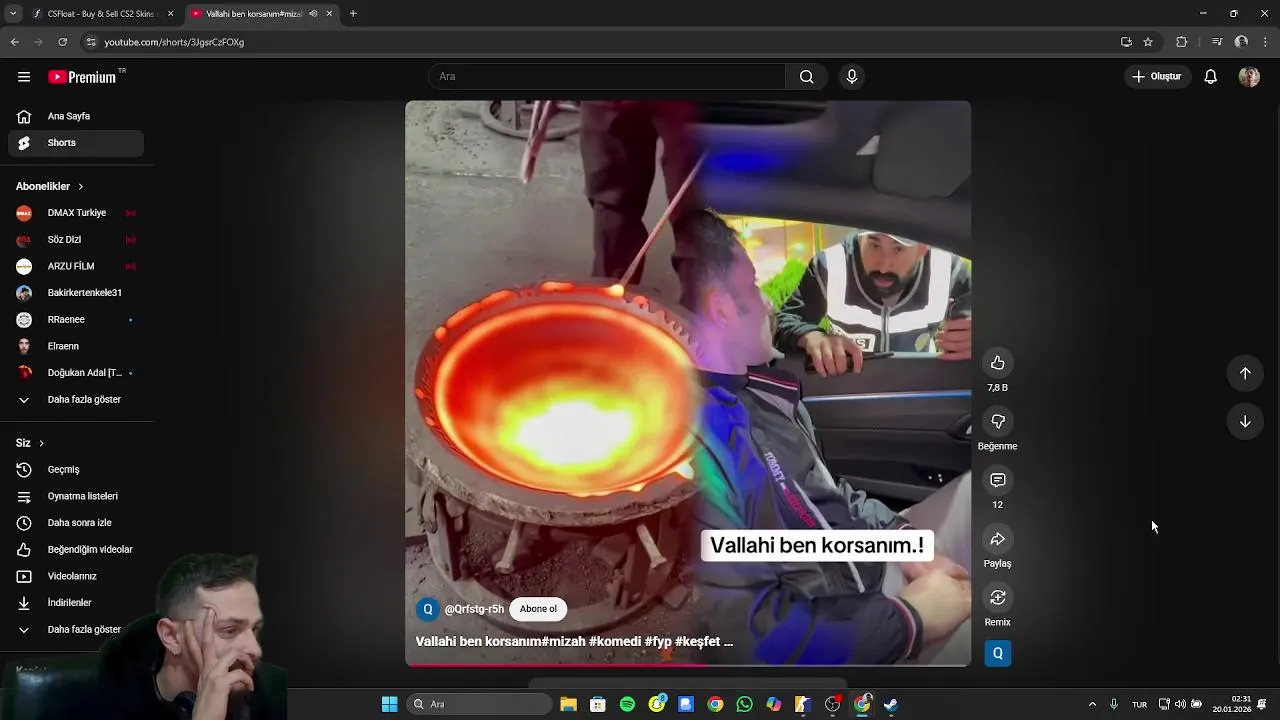
Task: Open Steam from the taskbar
Action: pos(891,704)
